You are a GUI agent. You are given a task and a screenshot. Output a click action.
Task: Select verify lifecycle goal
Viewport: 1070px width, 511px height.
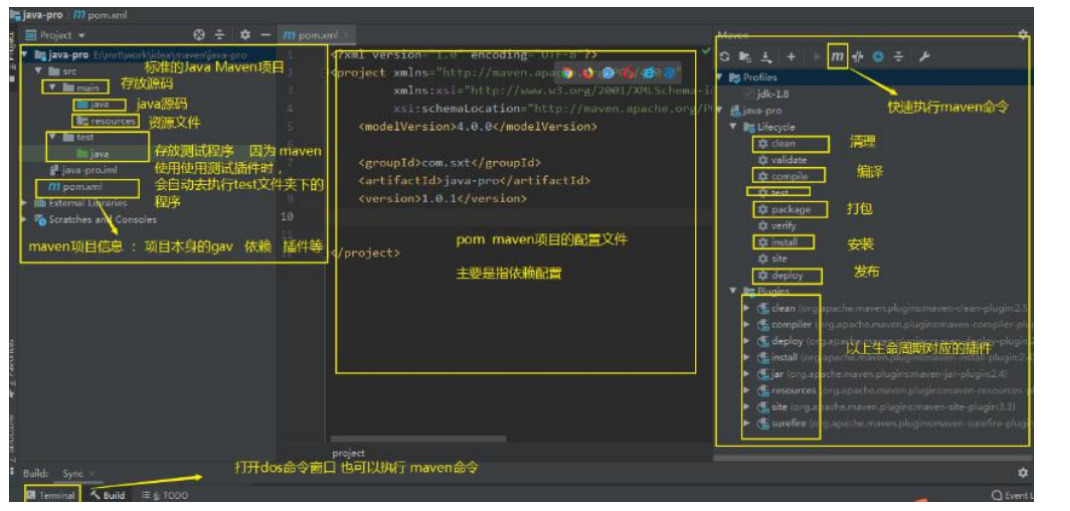click(777, 226)
